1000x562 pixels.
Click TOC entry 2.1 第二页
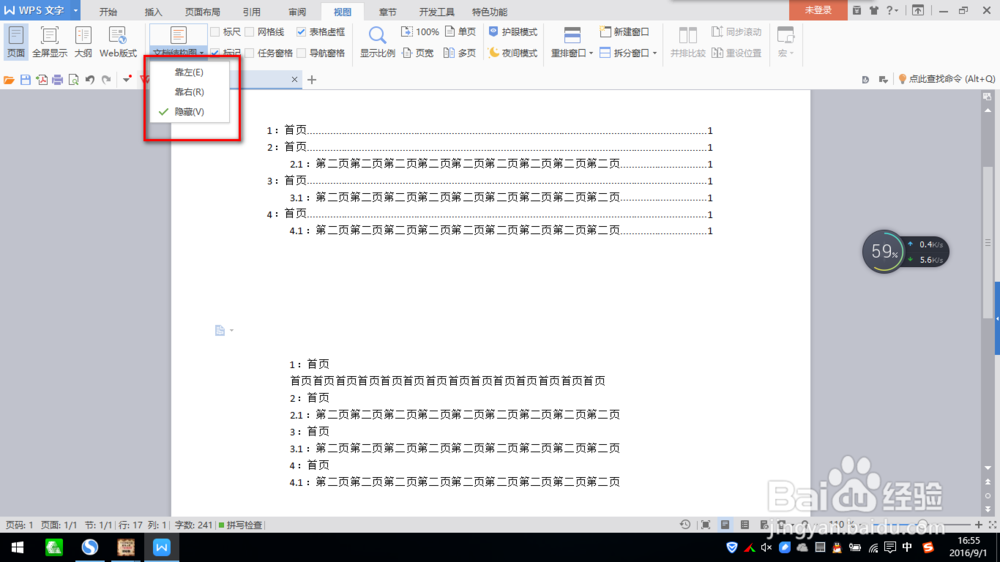(x=501, y=164)
